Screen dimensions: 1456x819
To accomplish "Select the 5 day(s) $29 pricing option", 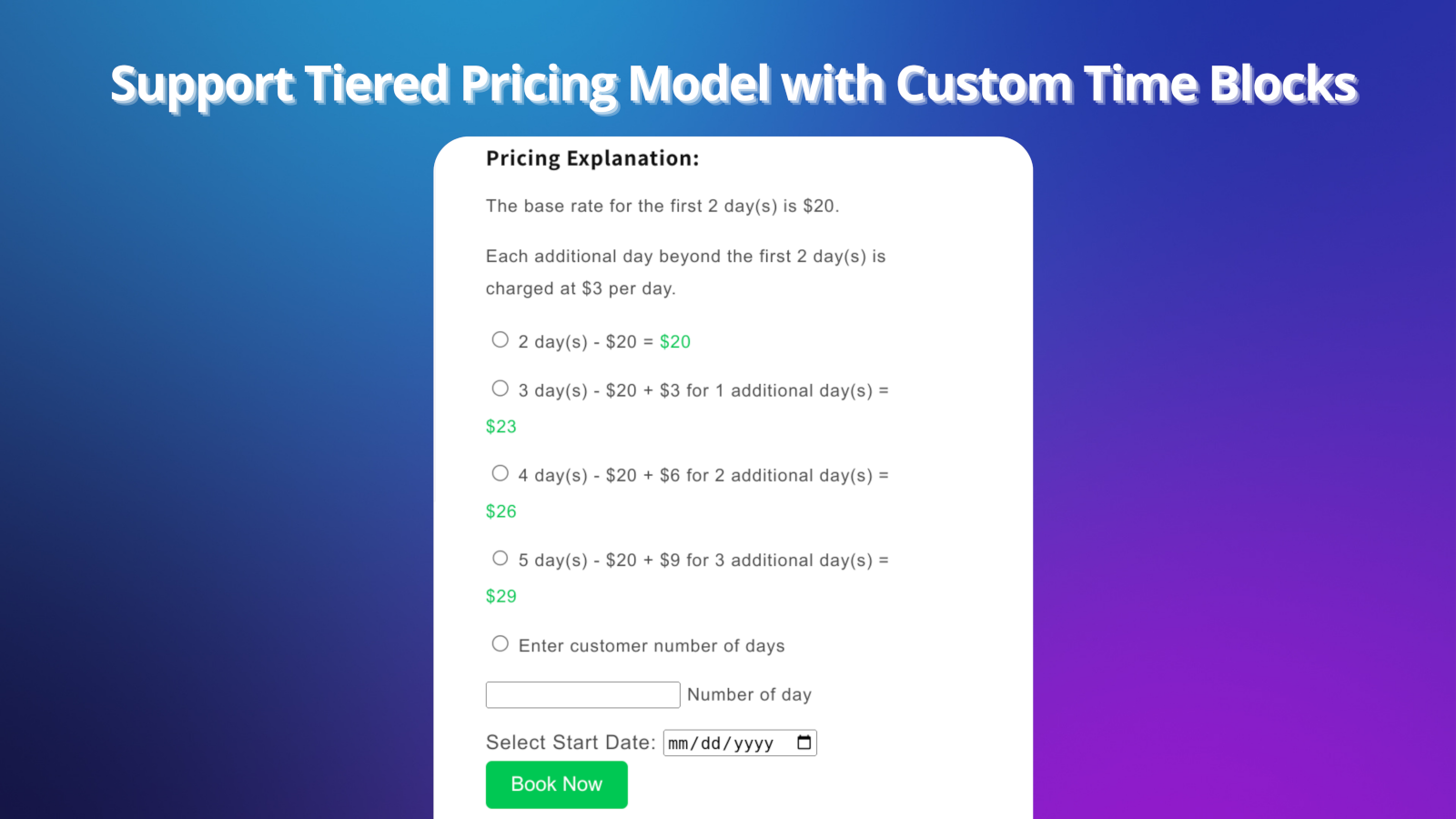I will [x=500, y=558].
